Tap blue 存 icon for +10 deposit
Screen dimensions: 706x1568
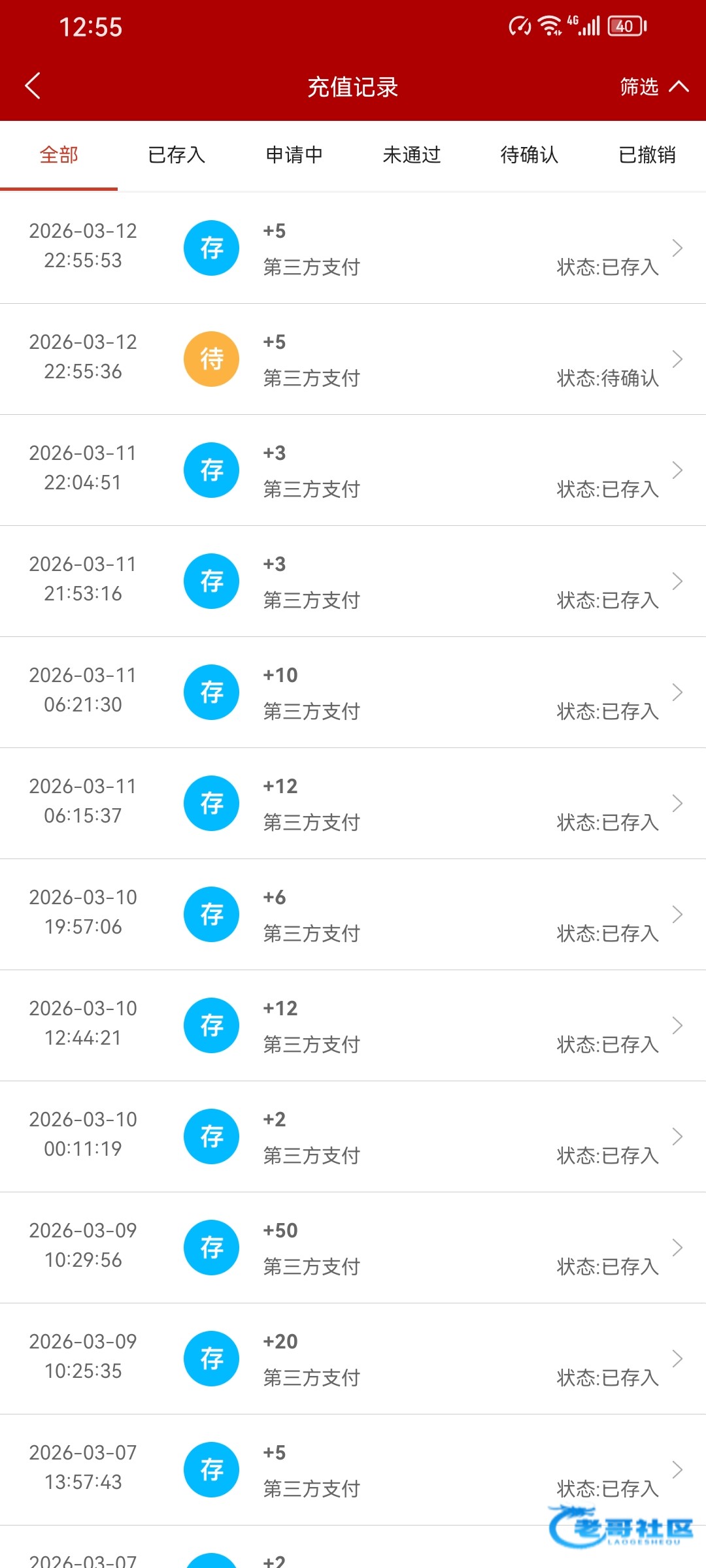click(211, 692)
